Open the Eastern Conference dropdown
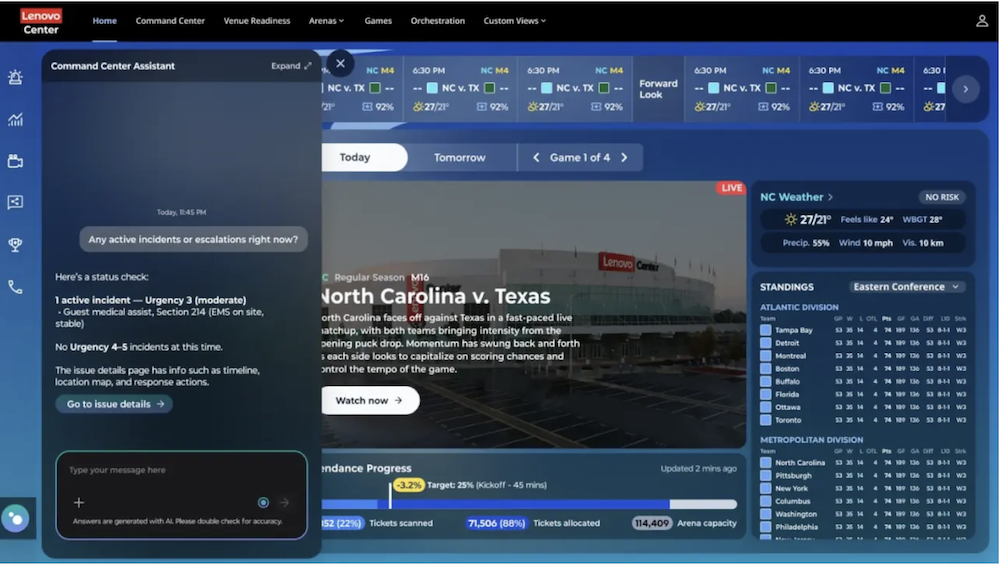1000x566 pixels. pyautogui.click(x=906, y=287)
